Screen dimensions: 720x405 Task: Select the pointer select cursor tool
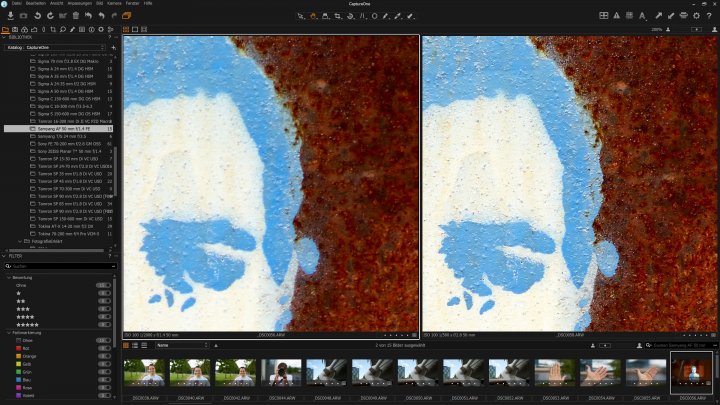pyautogui.click(x=301, y=16)
